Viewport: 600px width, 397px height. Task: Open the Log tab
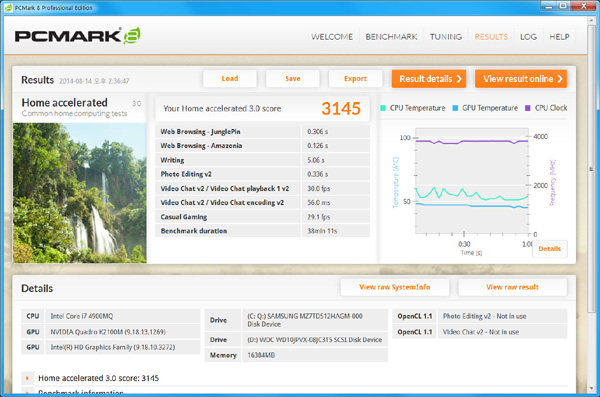click(x=528, y=37)
